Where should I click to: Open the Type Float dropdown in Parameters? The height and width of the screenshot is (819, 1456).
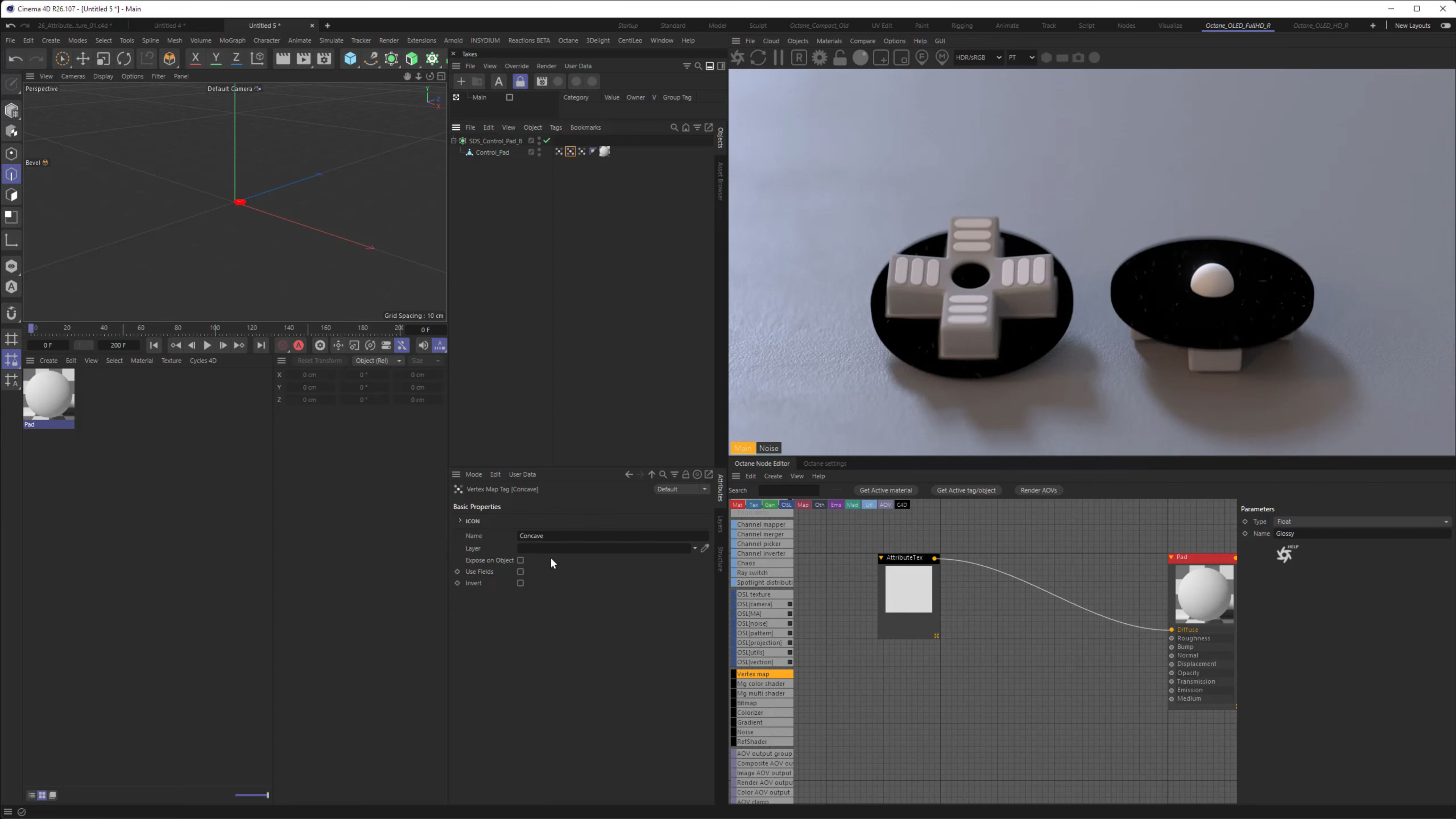[1362, 522]
